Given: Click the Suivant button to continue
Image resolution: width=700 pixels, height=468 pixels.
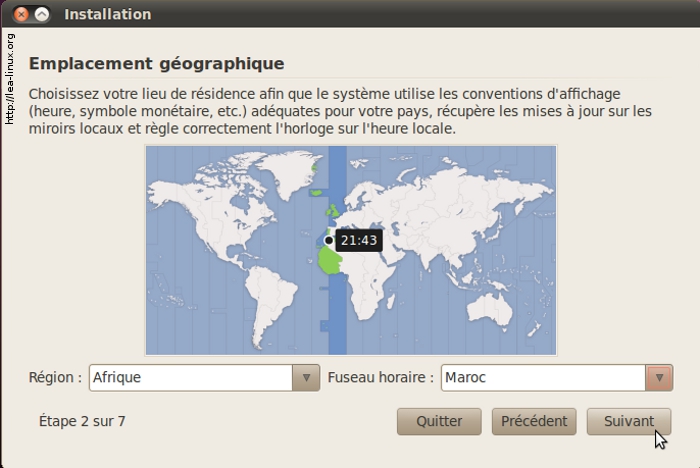Looking at the screenshot, I should (628, 421).
